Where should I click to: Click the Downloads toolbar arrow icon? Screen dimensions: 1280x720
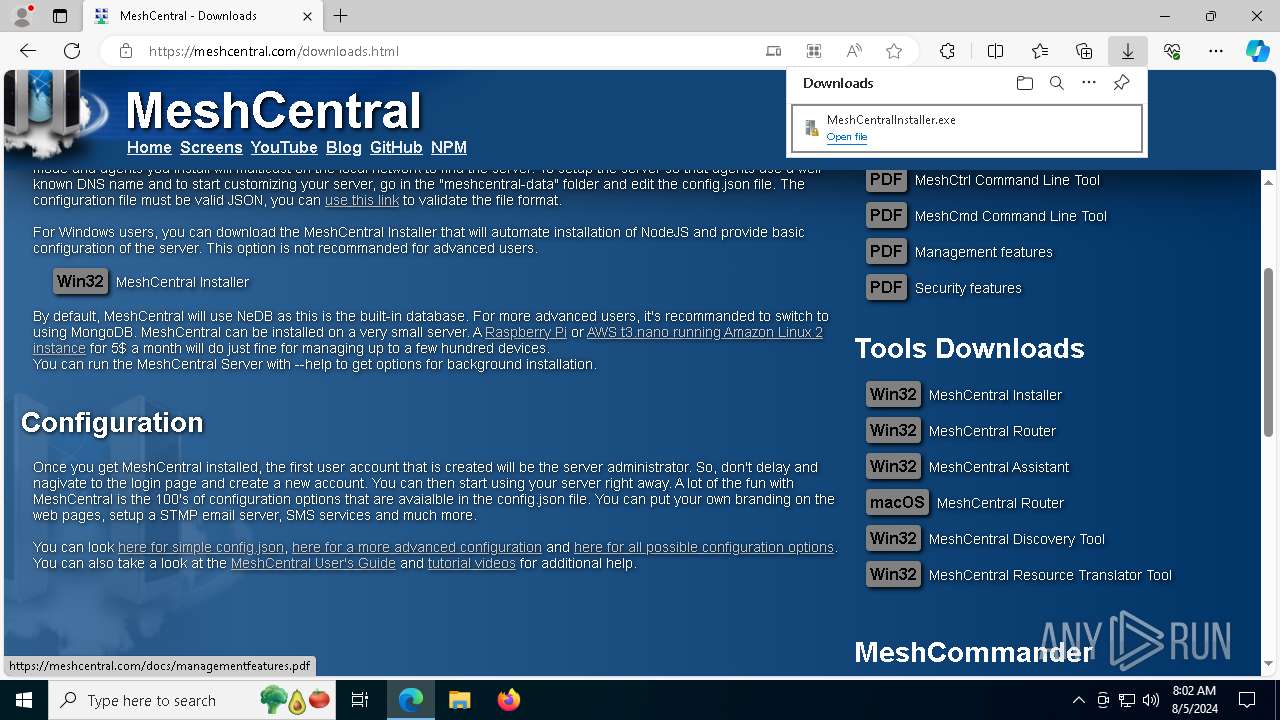click(1127, 51)
